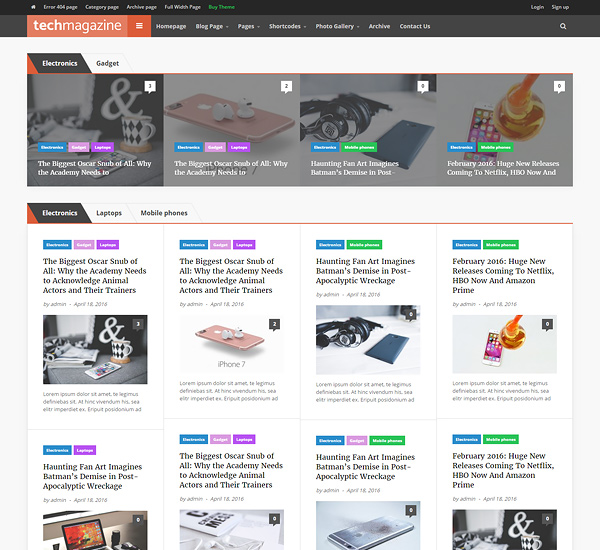Click the Login link
The width and height of the screenshot is (600, 550).
[x=537, y=7]
